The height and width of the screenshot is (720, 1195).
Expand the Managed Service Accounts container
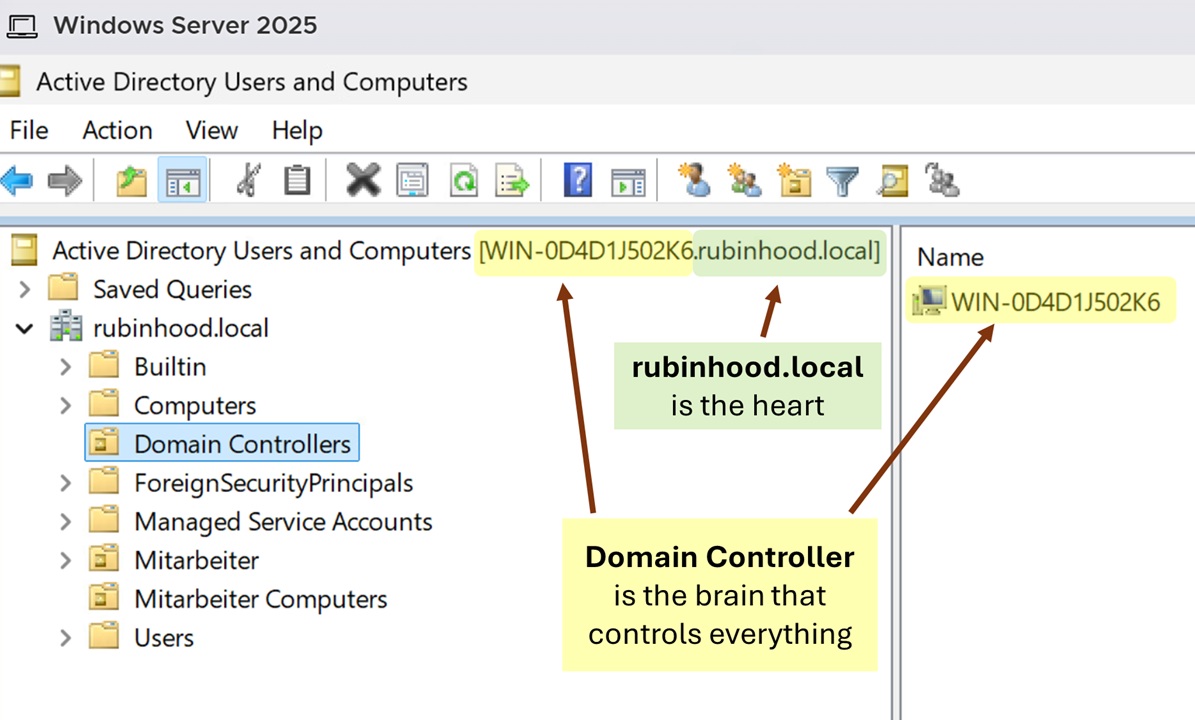pos(66,522)
